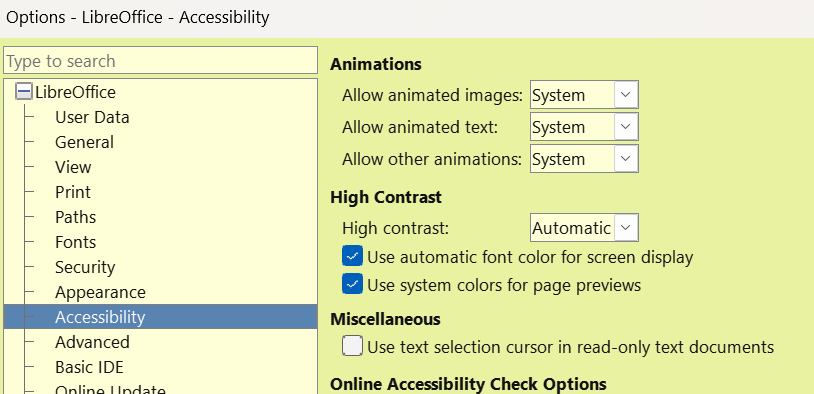The height and width of the screenshot is (394, 814).
Task: Click the Allow other animations label
Action: [x=432, y=159]
